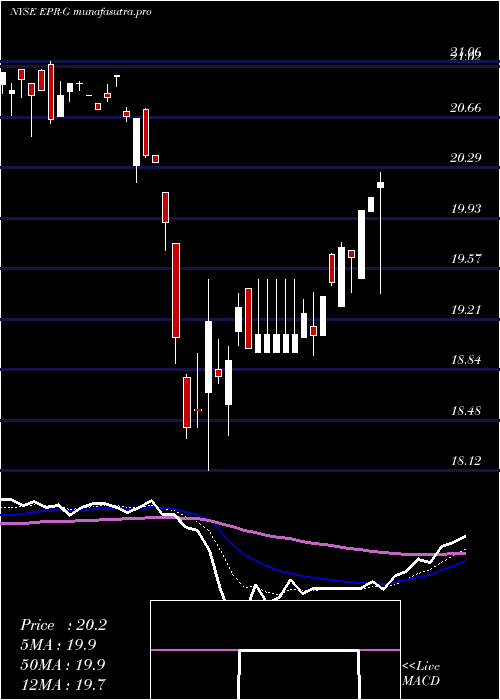Click the 18.12 price axis label

pyautogui.click(x=466, y=460)
